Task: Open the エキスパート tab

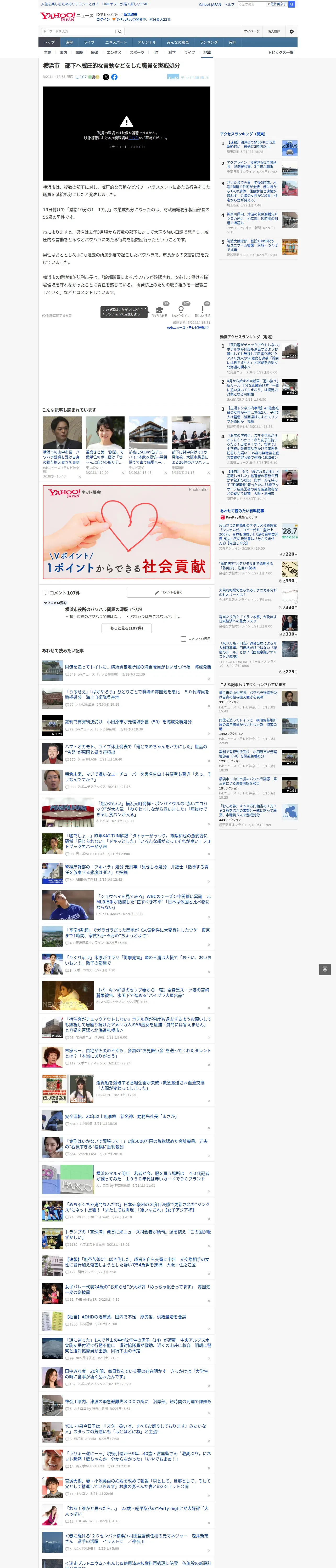Action: pyautogui.click(x=116, y=43)
